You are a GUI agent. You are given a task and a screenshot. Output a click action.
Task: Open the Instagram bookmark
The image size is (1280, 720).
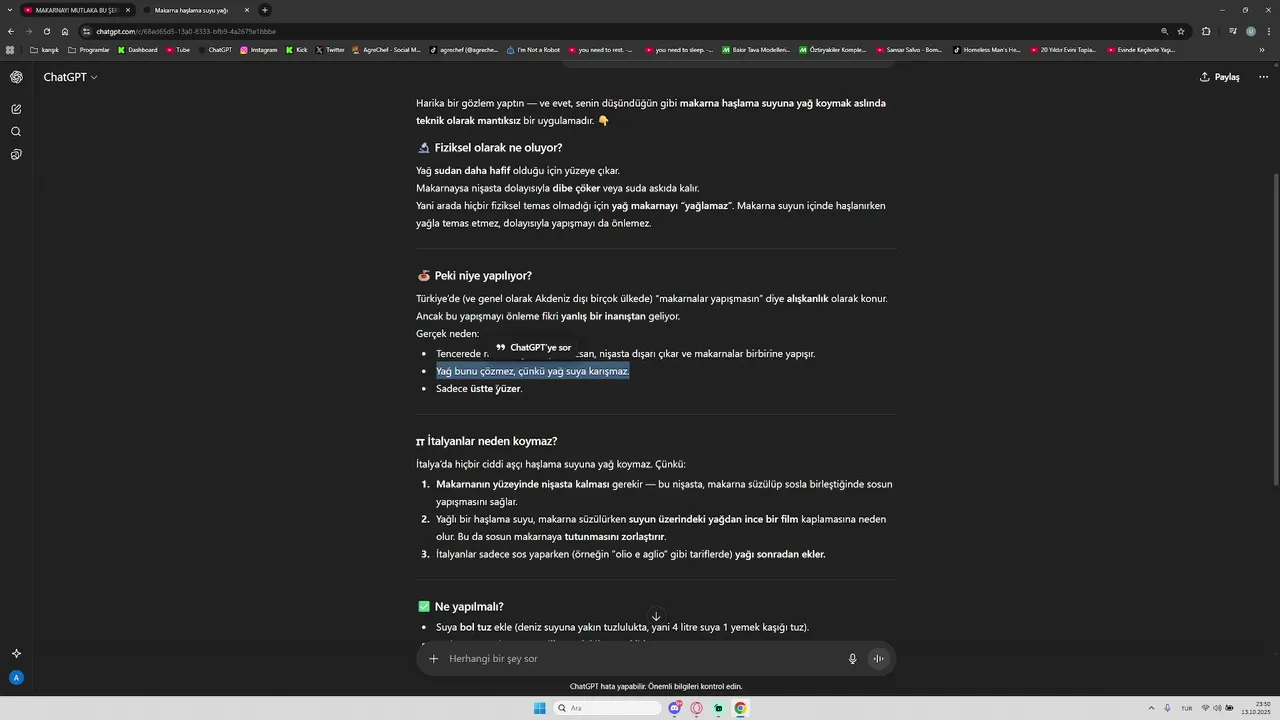click(x=259, y=50)
